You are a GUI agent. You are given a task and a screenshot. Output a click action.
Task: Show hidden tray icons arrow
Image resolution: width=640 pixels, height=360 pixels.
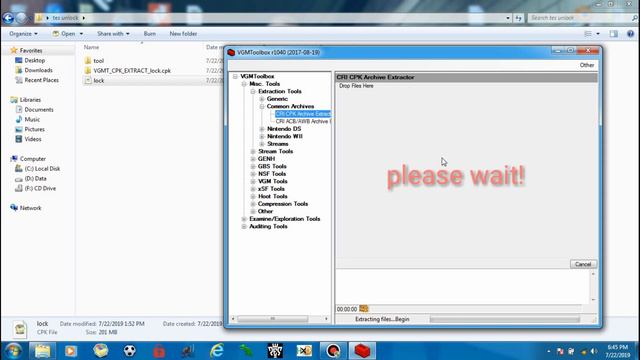549,351
